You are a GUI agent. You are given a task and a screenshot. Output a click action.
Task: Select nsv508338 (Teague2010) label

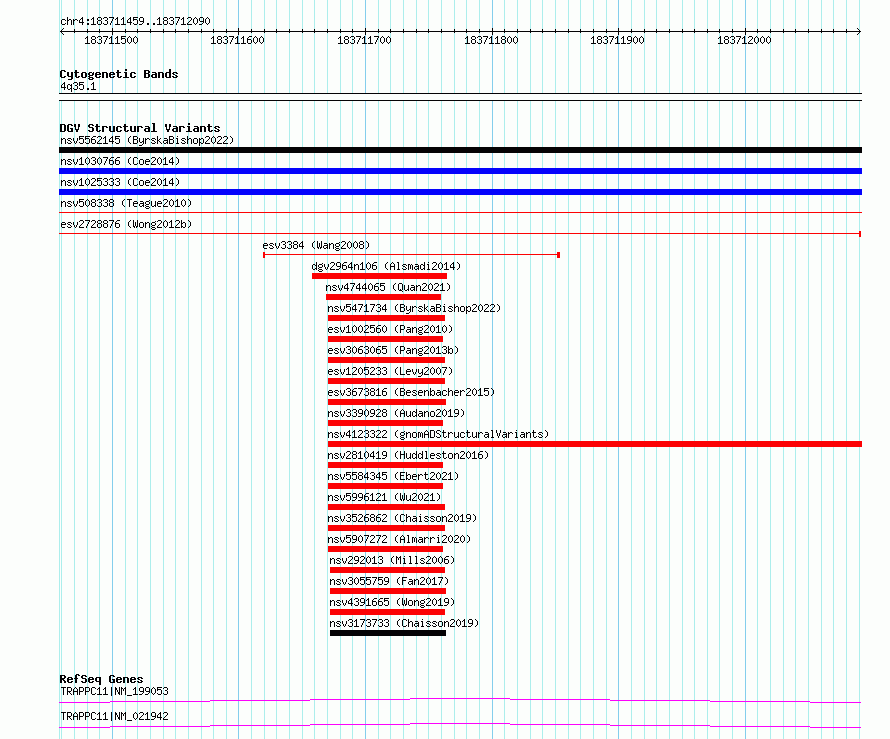point(126,203)
